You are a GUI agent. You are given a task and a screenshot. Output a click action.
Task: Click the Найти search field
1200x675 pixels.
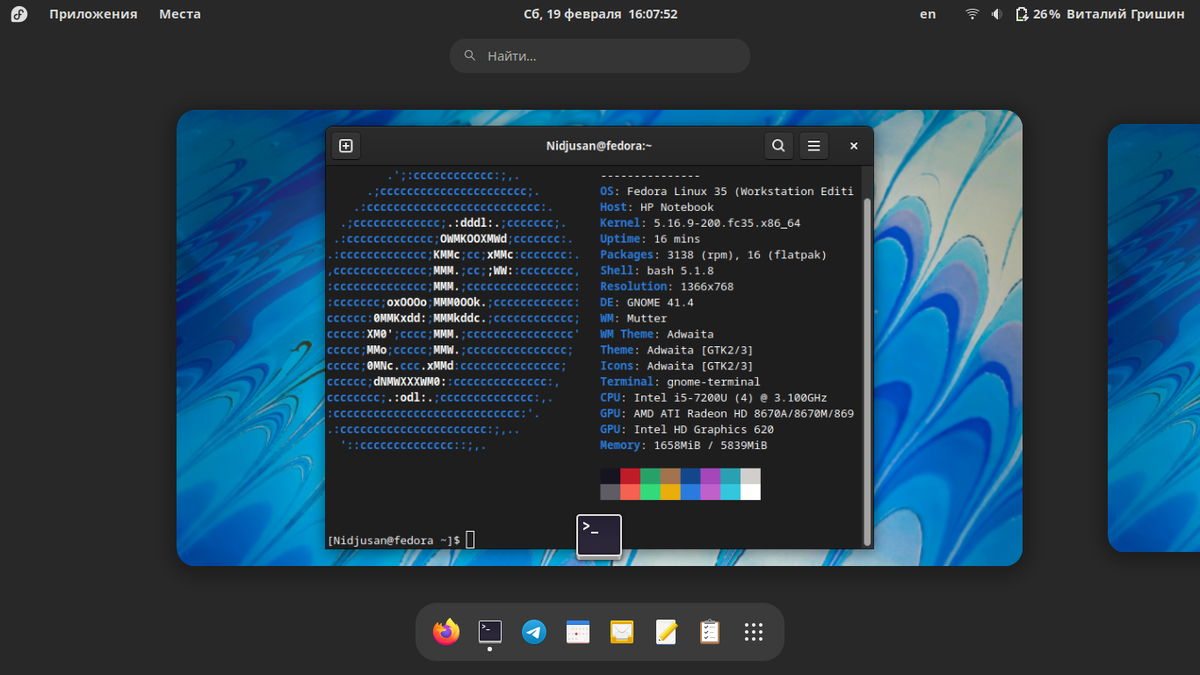click(600, 56)
